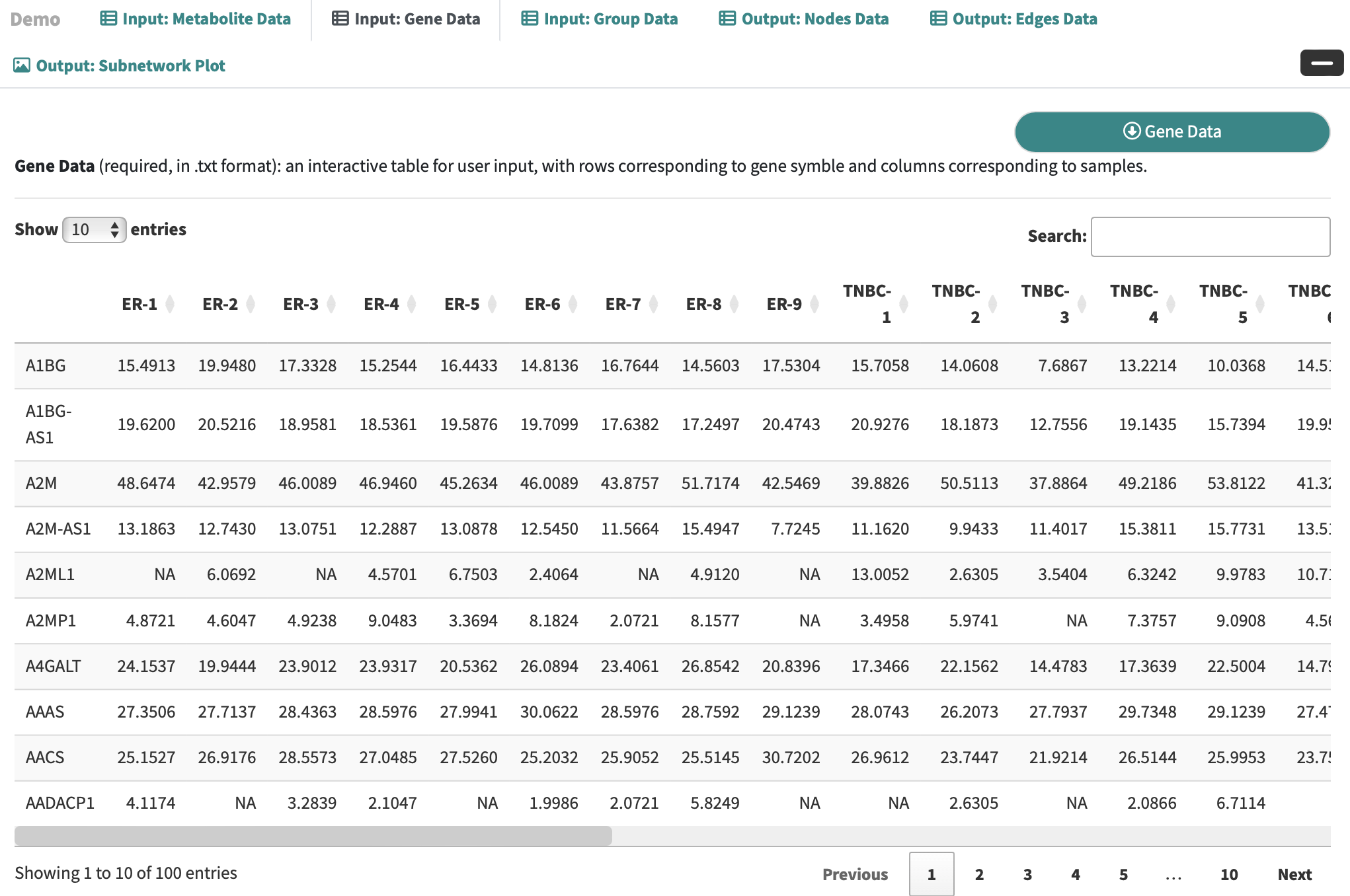Click the download icon in Gene Data button

point(1132,131)
